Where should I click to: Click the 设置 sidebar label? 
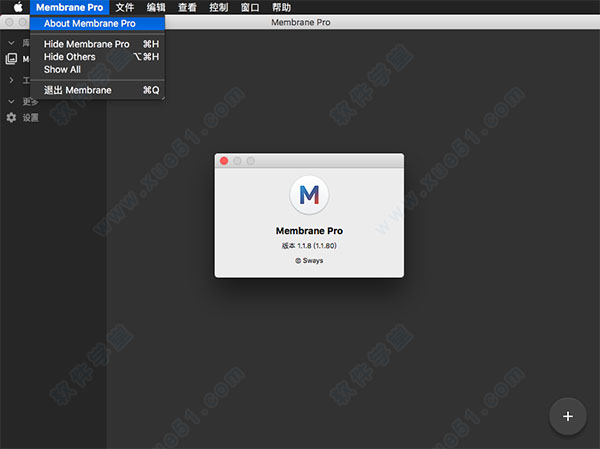coord(31,118)
